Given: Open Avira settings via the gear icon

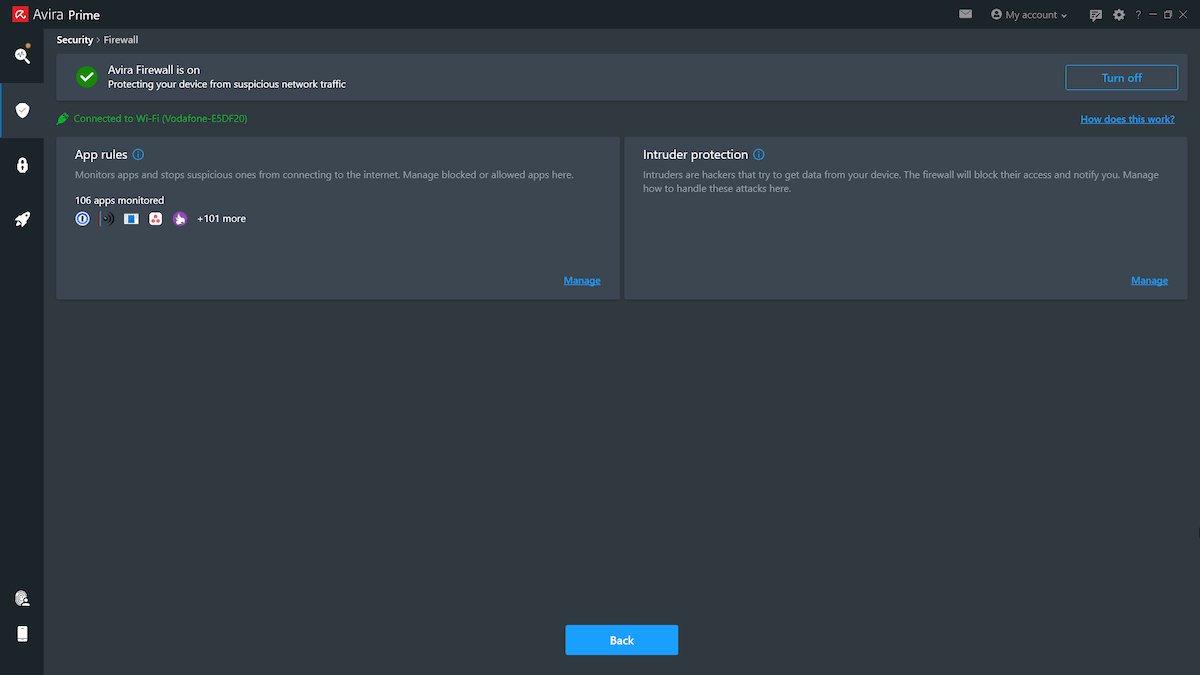Looking at the screenshot, I should 1118,14.
